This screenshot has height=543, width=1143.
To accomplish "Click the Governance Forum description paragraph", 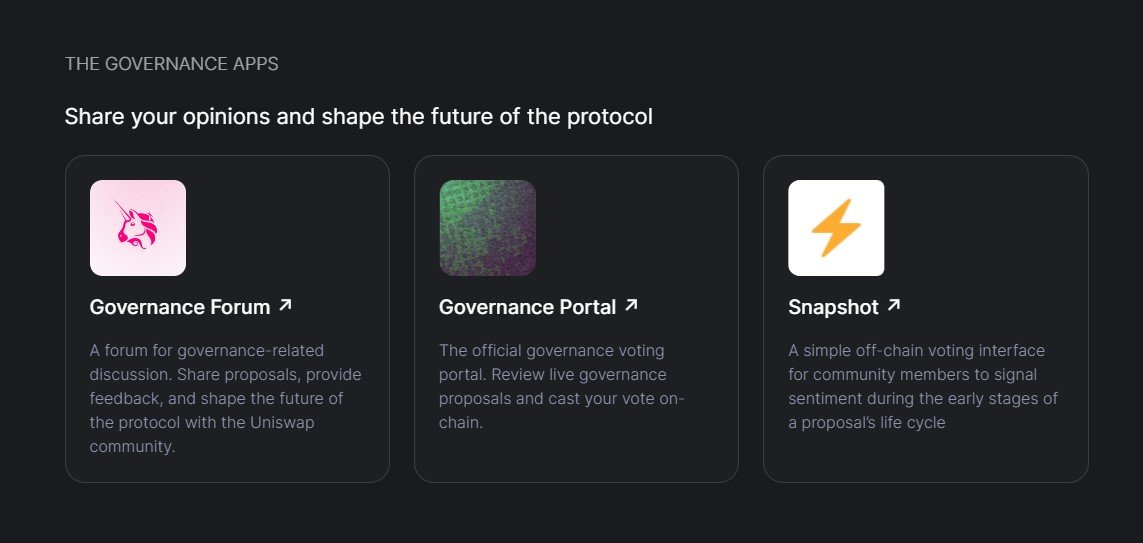I will [225, 399].
